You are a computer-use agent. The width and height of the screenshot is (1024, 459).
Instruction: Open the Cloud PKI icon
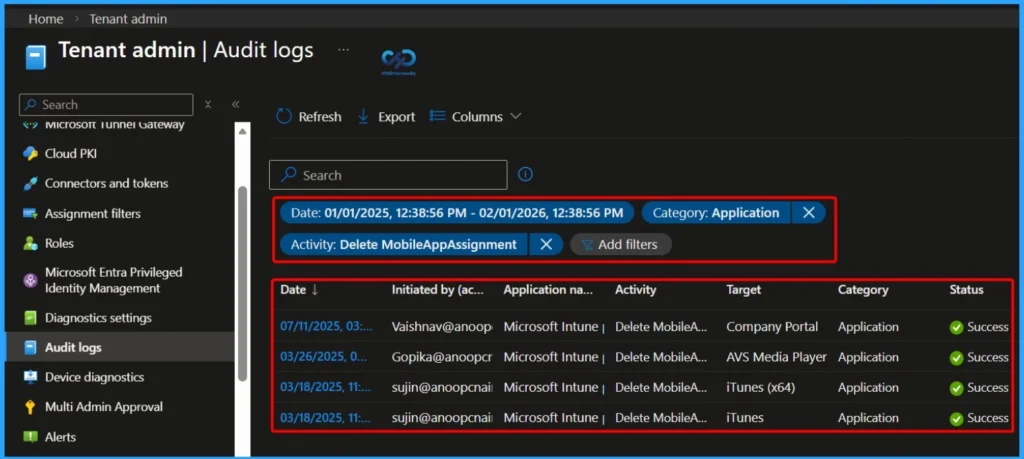[x=30, y=154]
